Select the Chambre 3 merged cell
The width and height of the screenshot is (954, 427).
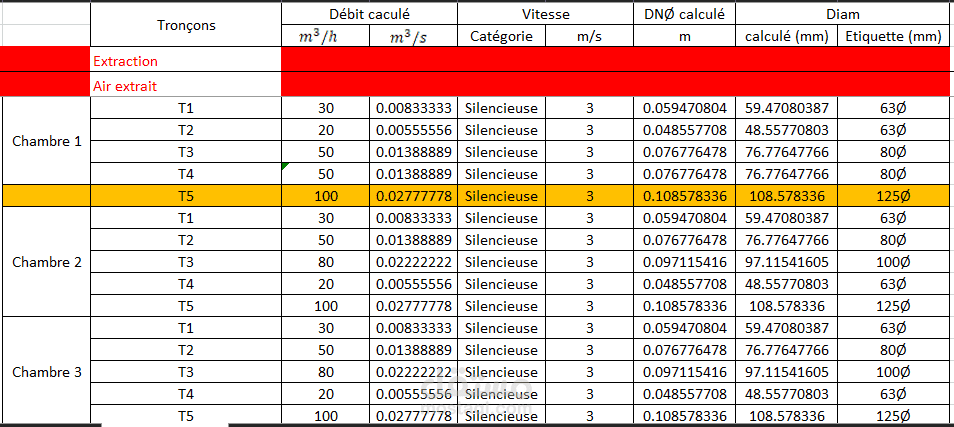pos(47,372)
